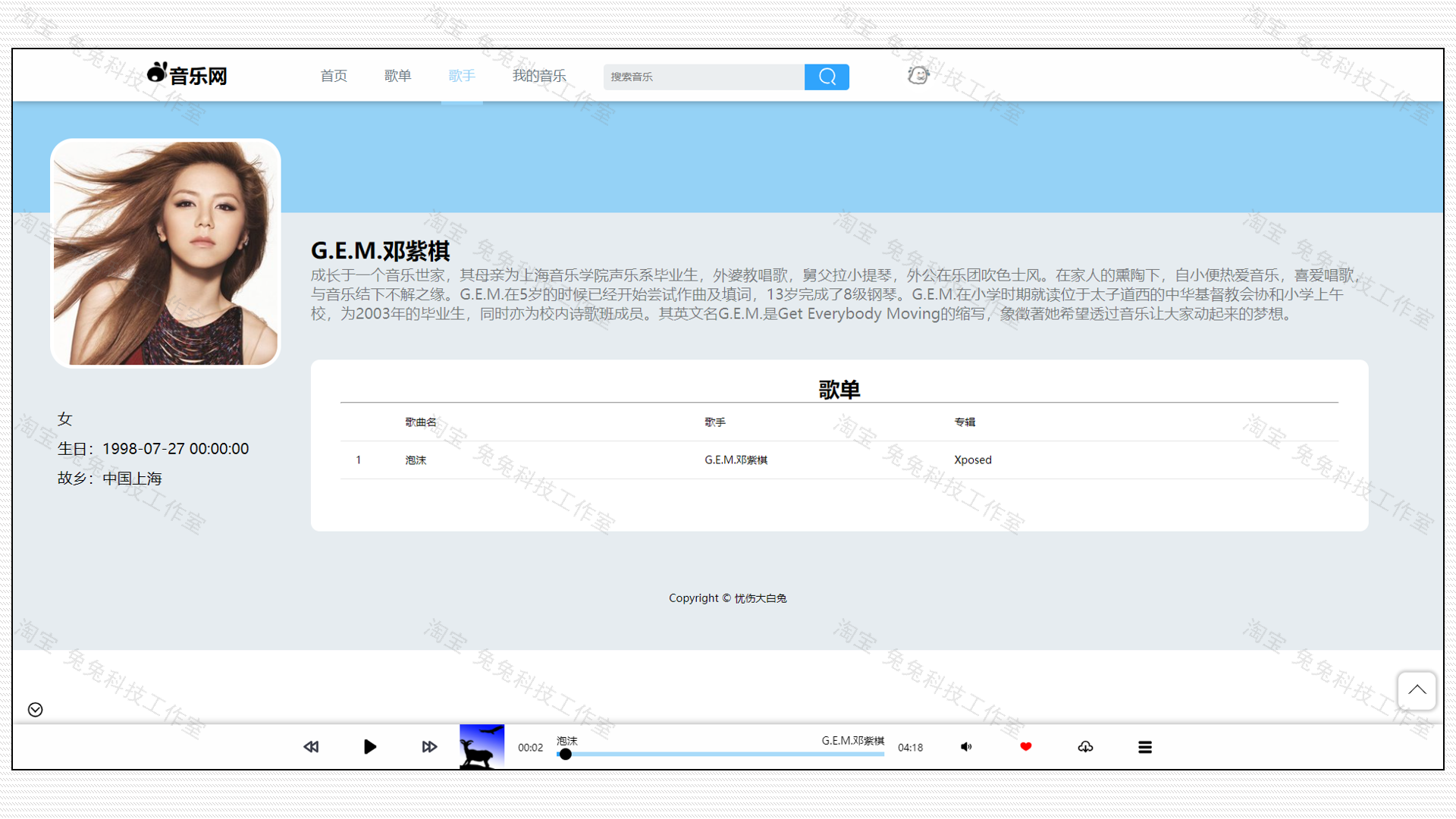
Task: Skip to the next track
Action: click(x=429, y=747)
